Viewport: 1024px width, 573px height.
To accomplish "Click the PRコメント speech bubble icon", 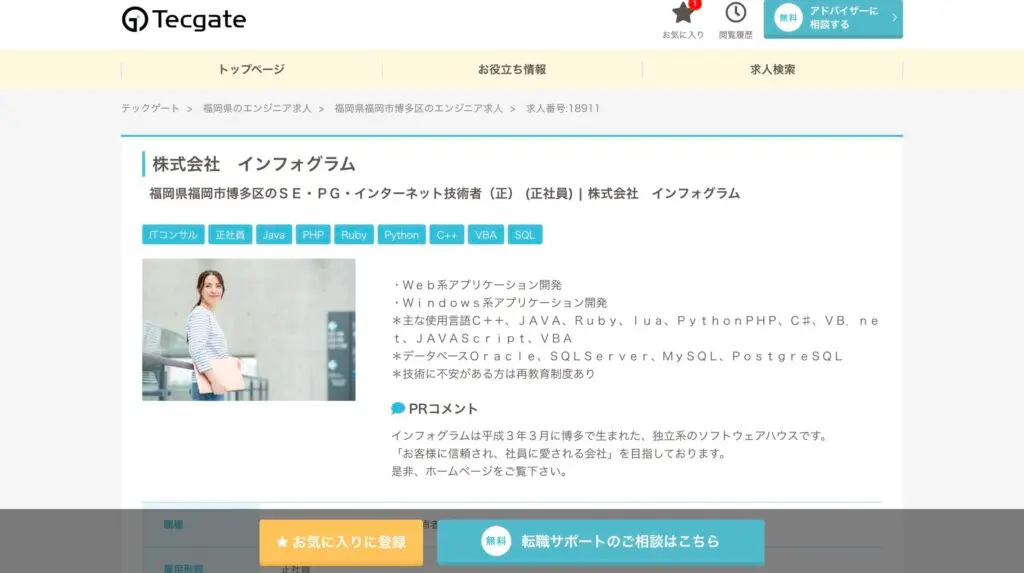I will tap(398, 408).
